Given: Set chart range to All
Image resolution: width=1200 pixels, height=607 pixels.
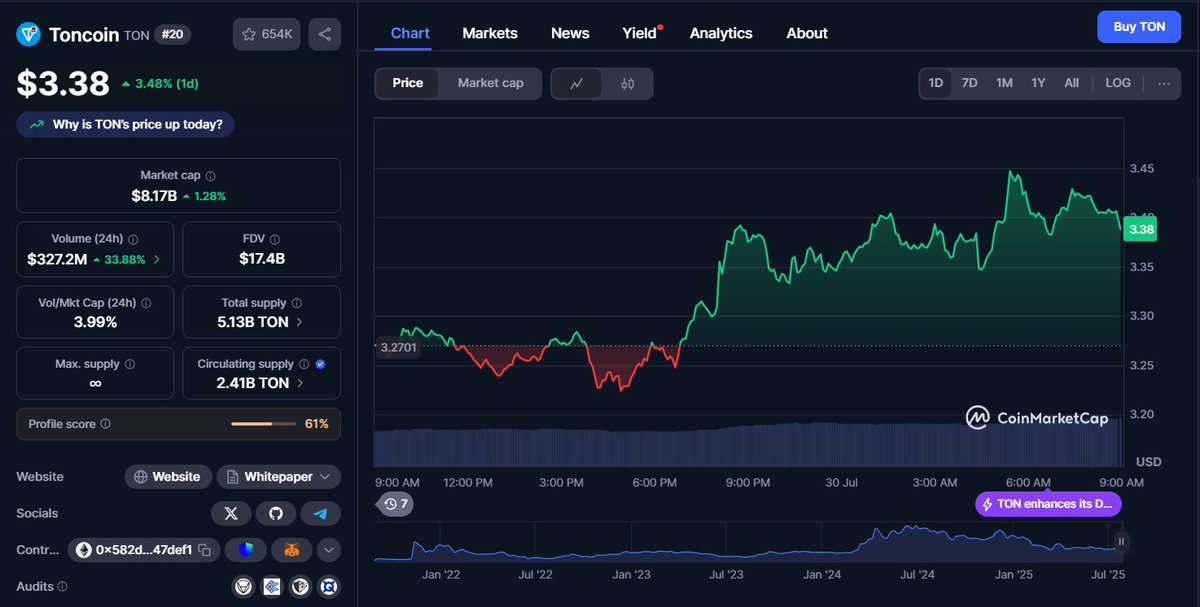Looking at the screenshot, I should [1071, 83].
